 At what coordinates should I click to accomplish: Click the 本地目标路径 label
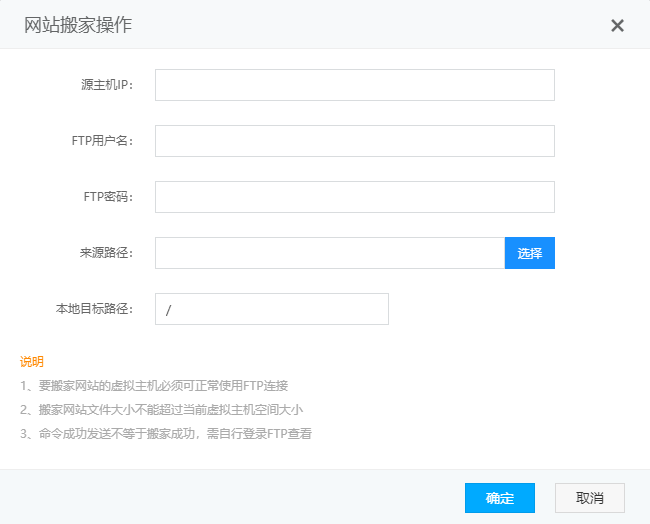(95, 309)
